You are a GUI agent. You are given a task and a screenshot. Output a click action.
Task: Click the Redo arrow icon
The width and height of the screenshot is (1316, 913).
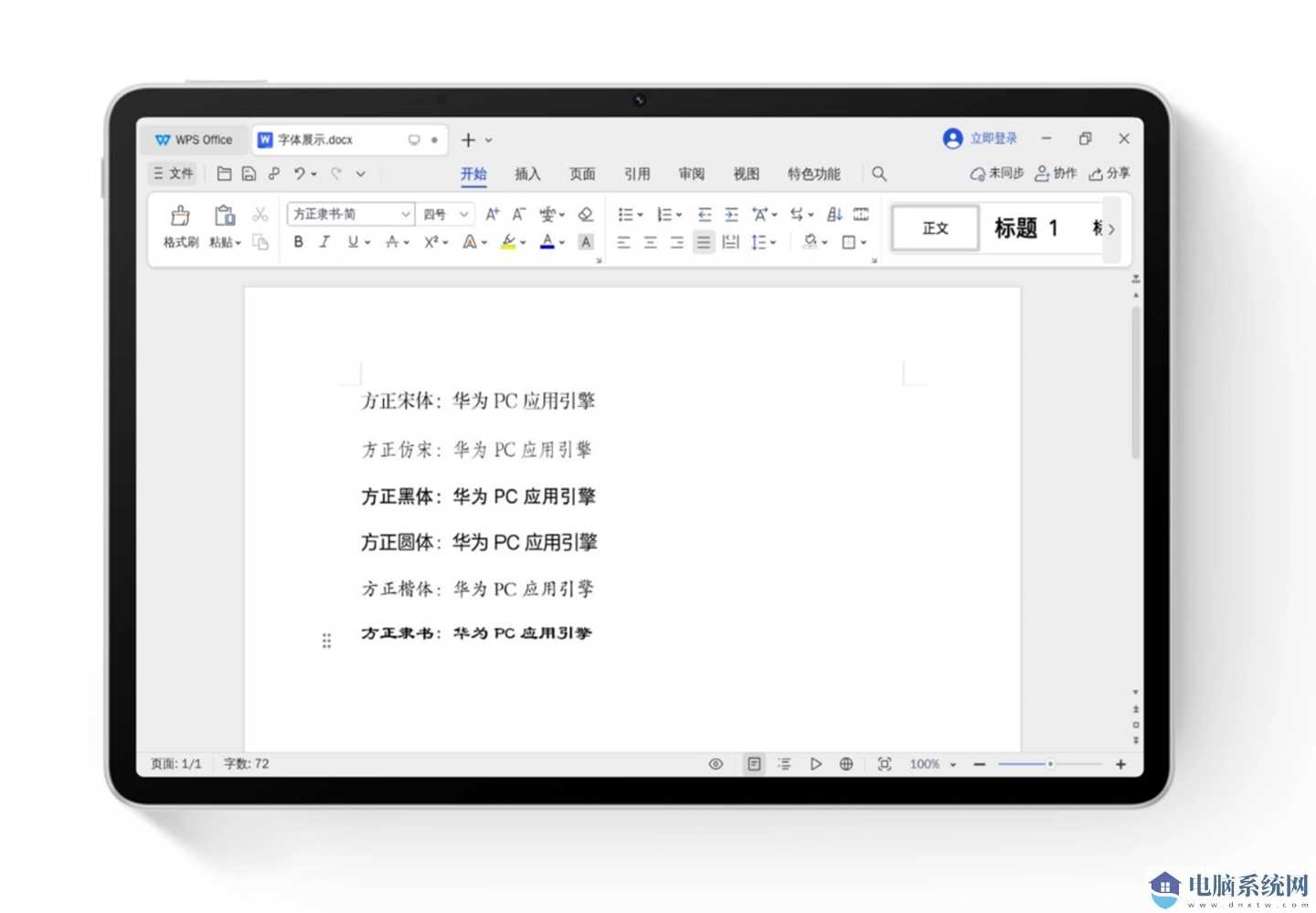pyautogui.click(x=336, y=174)
